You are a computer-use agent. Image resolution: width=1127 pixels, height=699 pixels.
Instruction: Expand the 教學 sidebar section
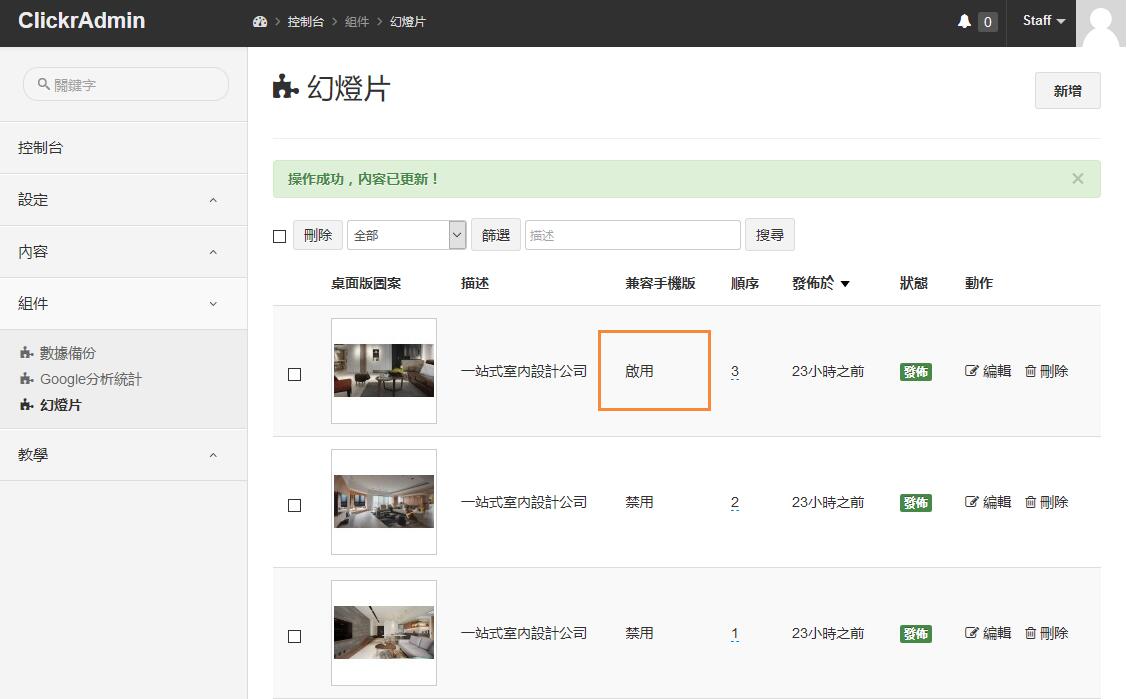(124, 455)
